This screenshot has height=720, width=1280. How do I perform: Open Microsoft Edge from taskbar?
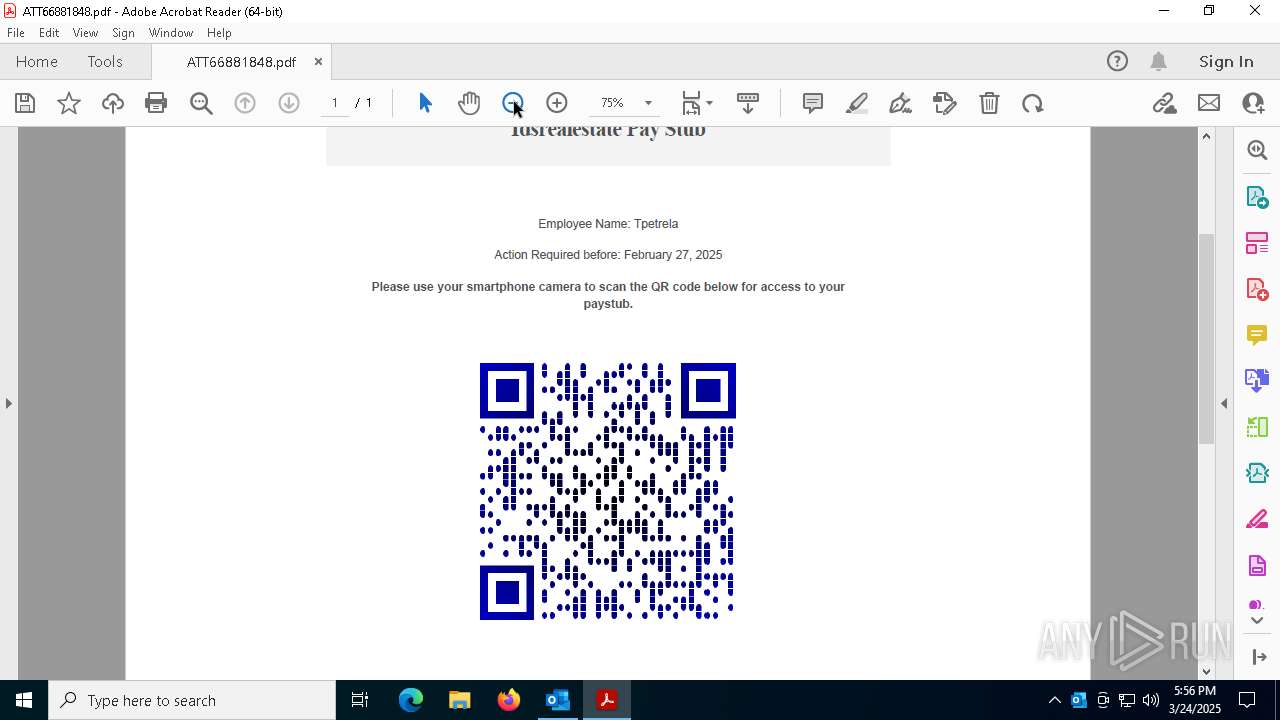411,700
